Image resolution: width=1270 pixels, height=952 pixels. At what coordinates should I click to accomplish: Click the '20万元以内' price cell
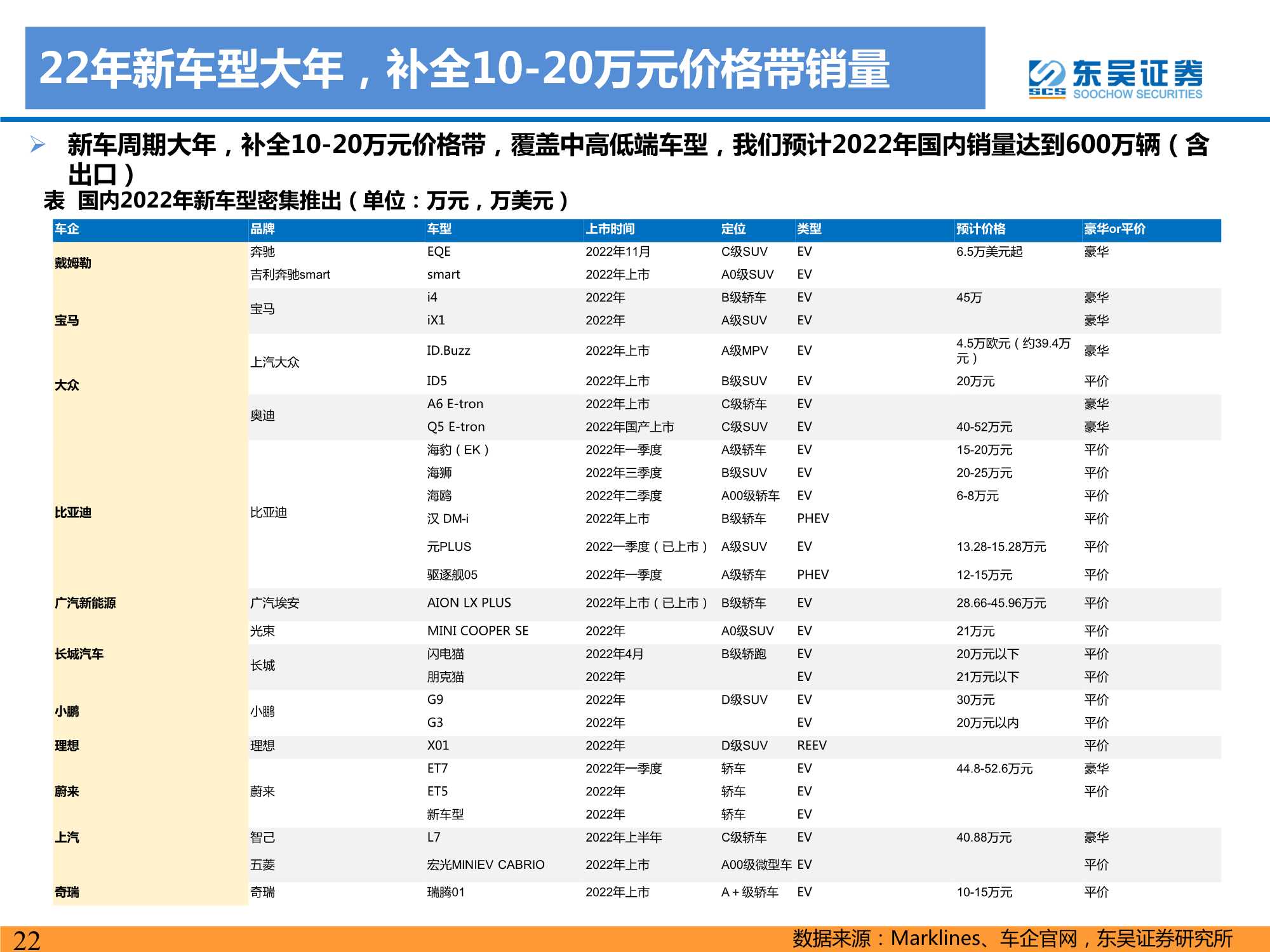point(987,723)
